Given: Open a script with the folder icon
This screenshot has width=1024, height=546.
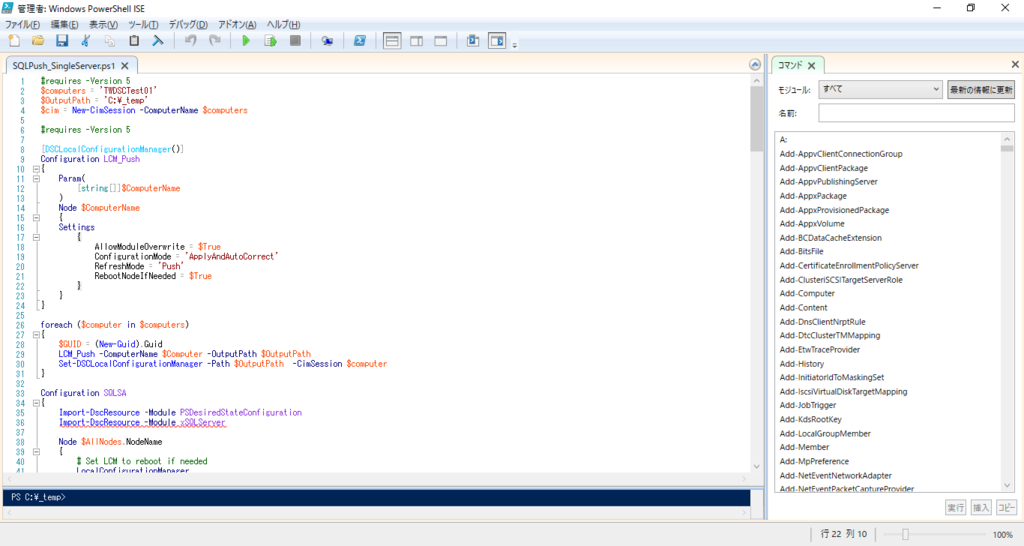Looking at the screenshot, I should 38,41.
